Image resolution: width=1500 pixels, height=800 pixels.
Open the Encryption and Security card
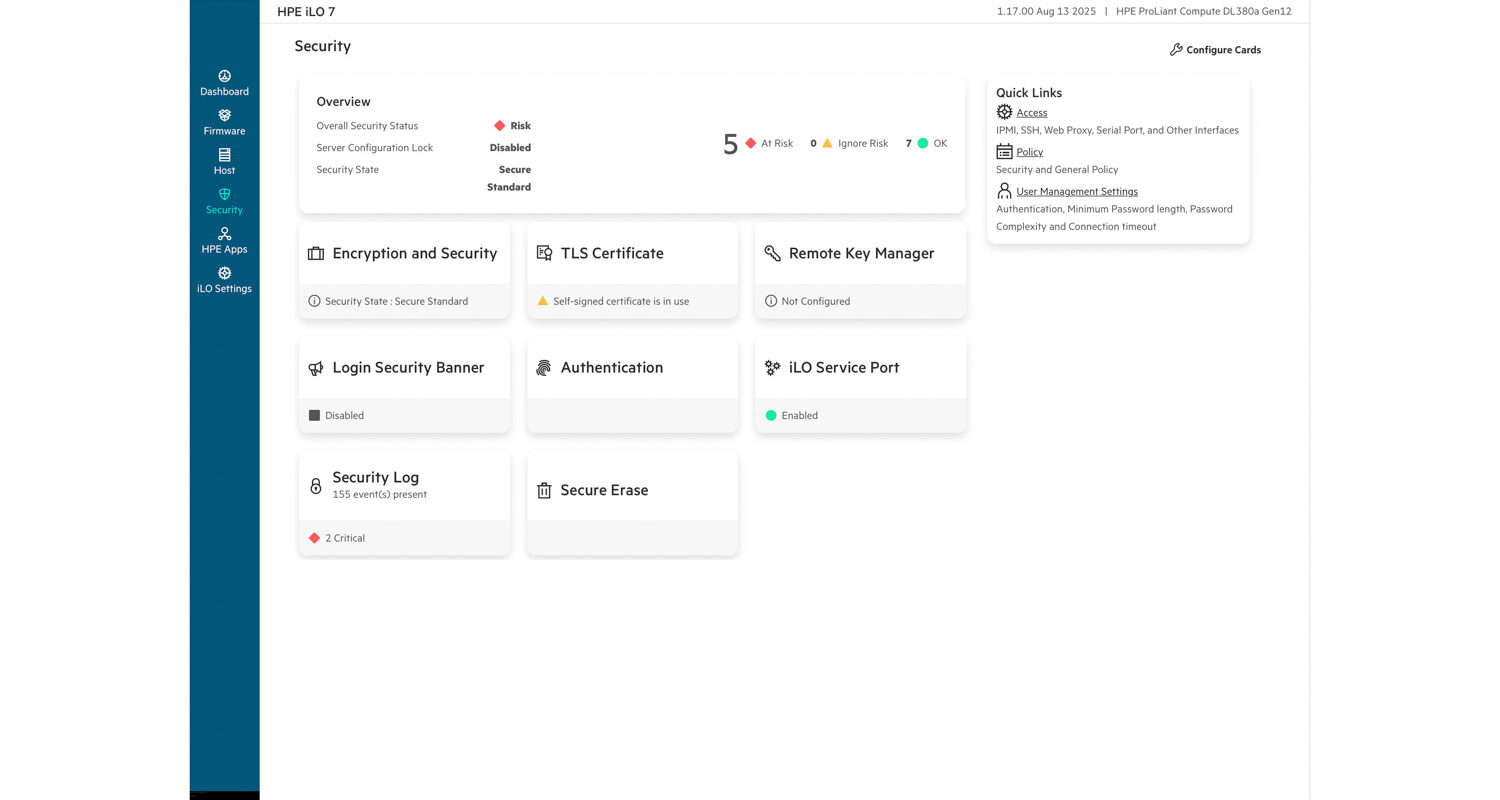coord(414,254)
